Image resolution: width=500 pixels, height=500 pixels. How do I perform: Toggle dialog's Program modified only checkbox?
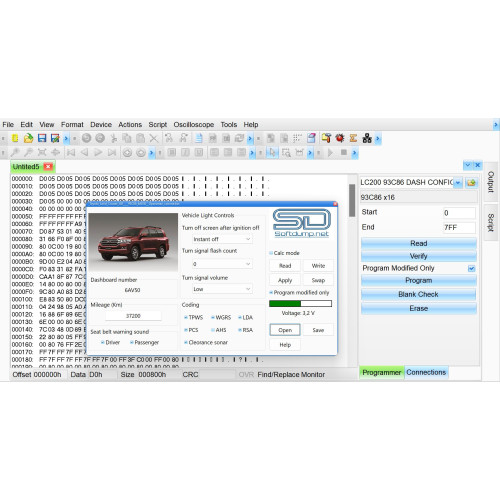[x=271, y=292]
